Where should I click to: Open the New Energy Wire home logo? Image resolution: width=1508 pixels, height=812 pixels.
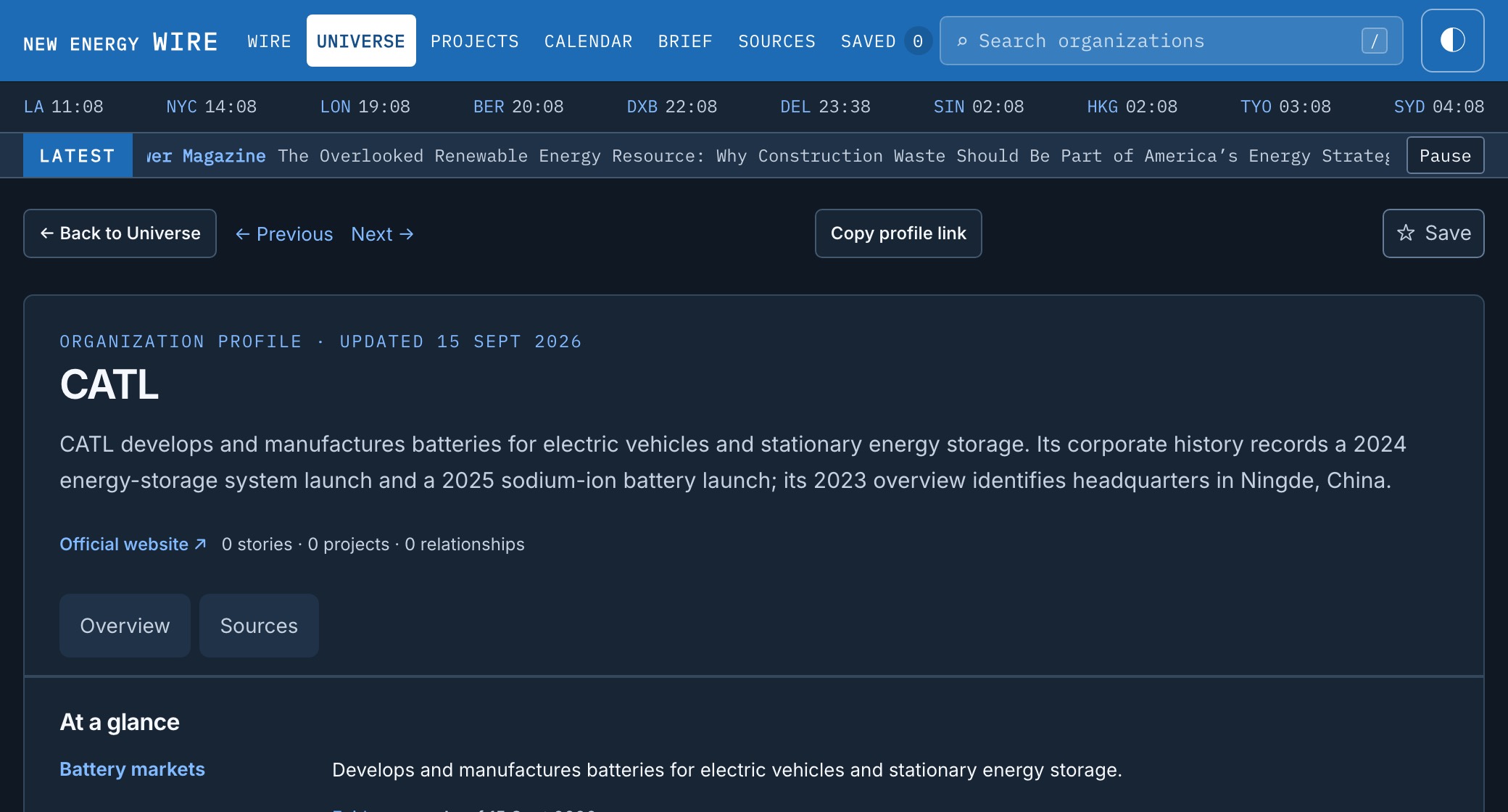[x=120, y=42]
